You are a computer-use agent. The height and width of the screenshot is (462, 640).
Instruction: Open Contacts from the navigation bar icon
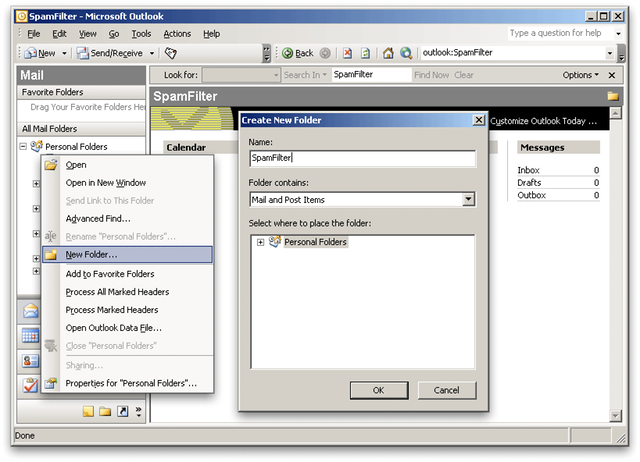pos(30,360)
